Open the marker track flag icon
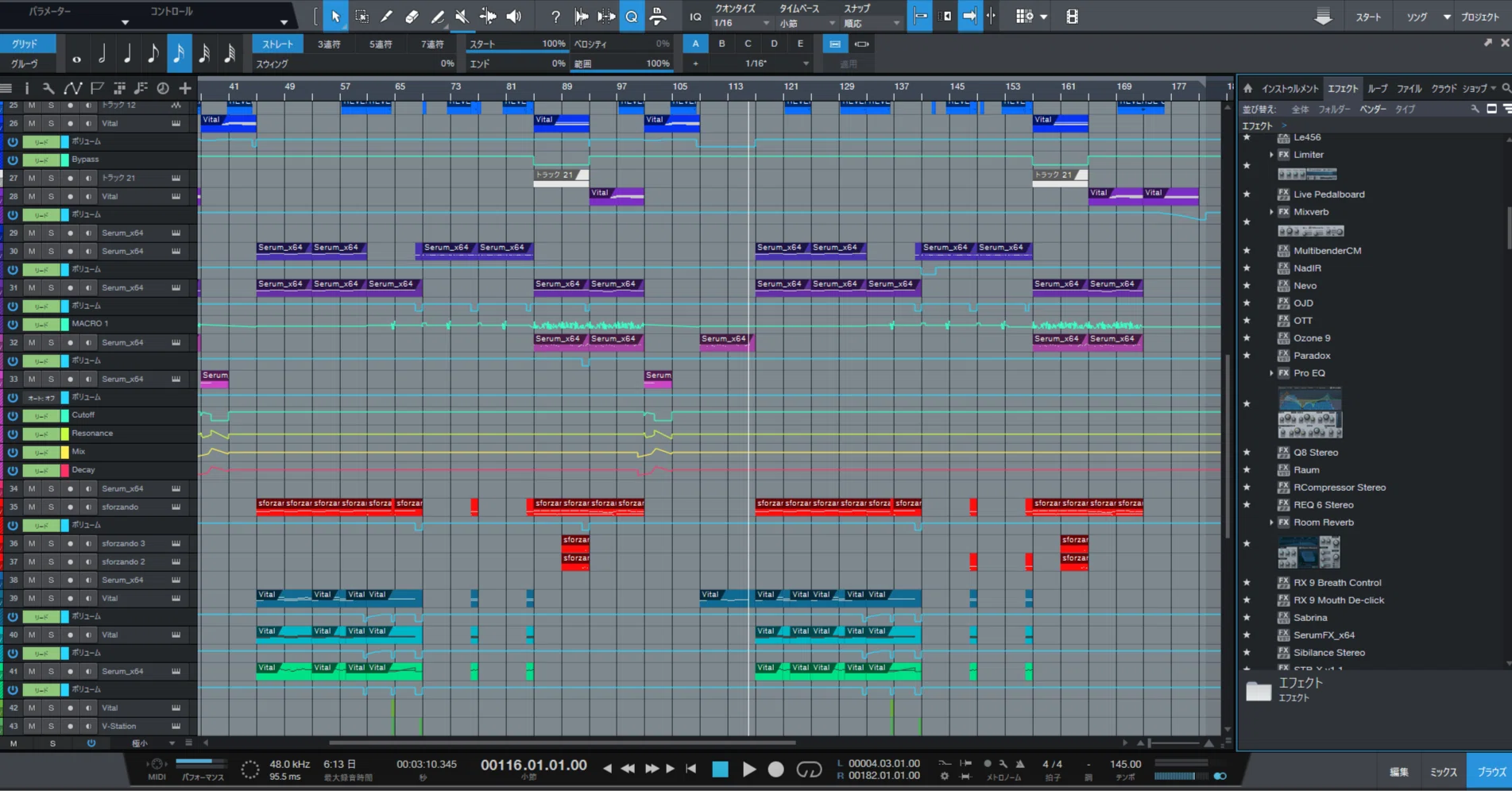This screenshot has height=791, width=1512. tap(97, 88)
